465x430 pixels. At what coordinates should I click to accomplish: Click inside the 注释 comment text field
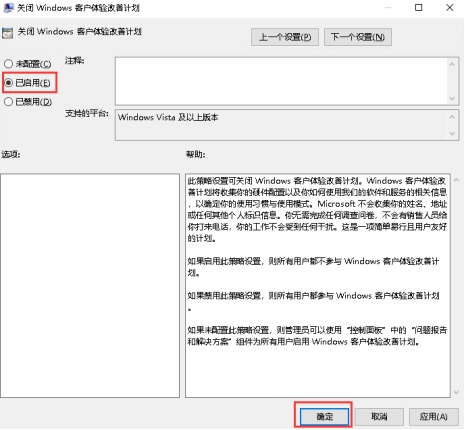coord(281,81)
